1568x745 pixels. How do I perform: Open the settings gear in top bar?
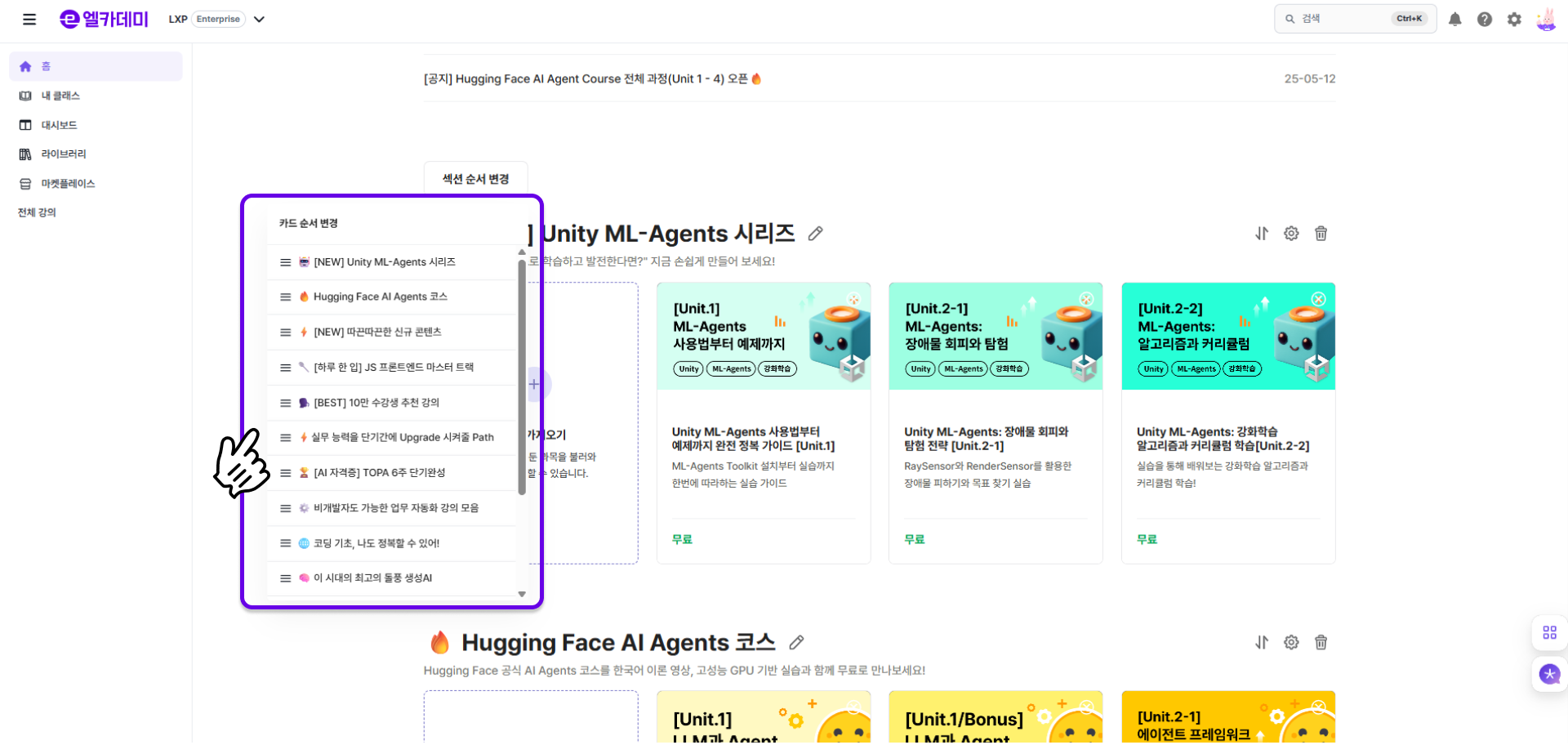[x=1514, y=20]
